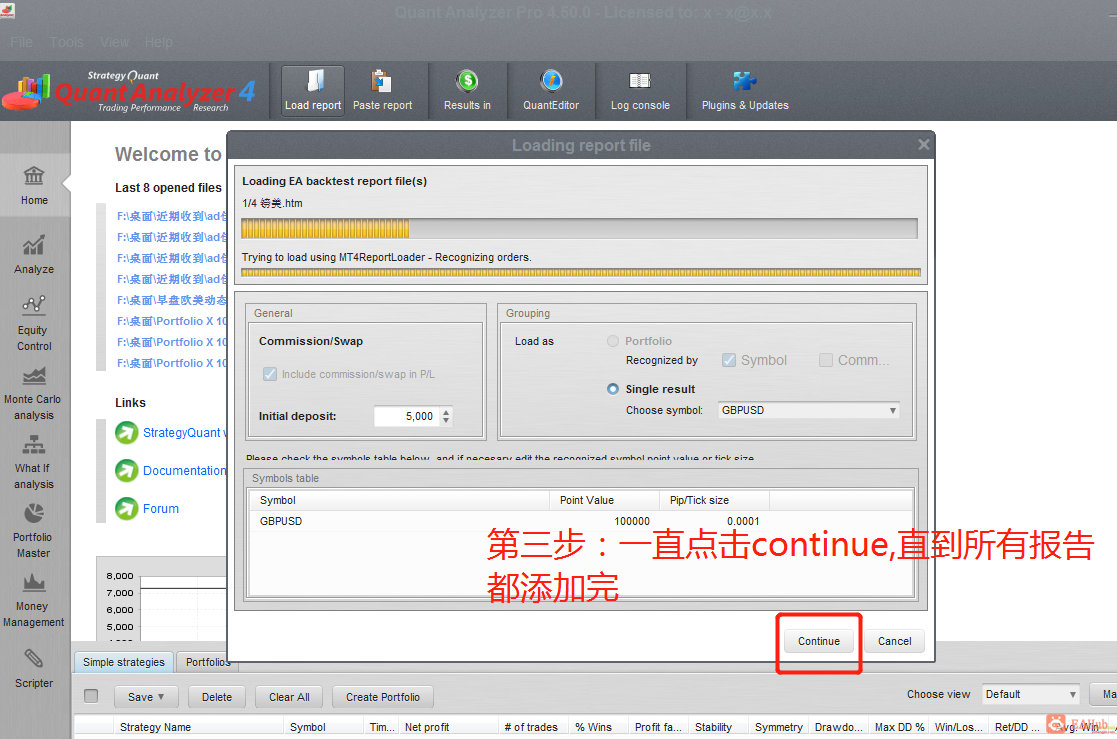The image size is (1117, 739).
Task: Sort by Strategy Name column
Action: (x=198, y=727)
